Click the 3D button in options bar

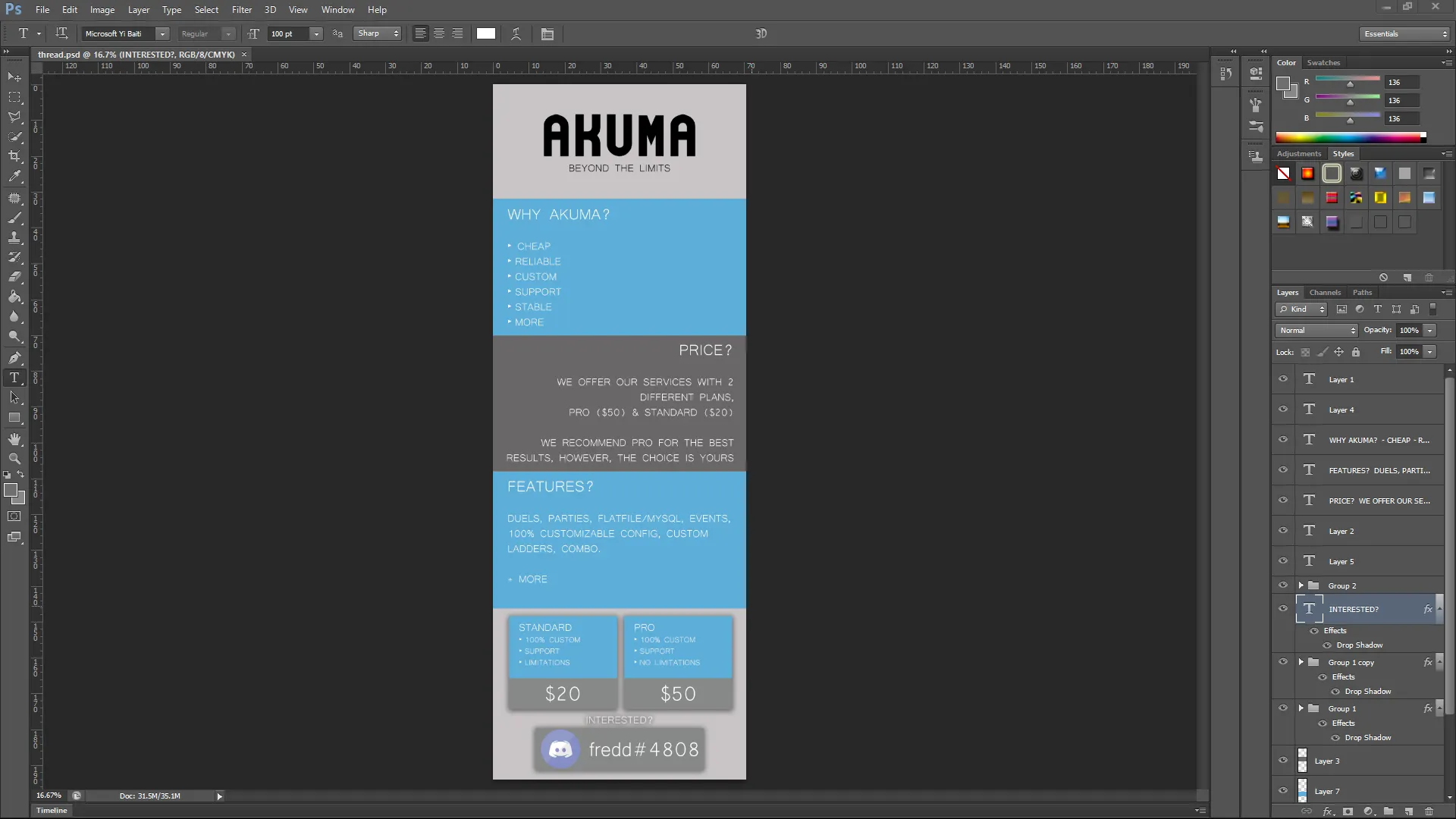pos(761,33)
